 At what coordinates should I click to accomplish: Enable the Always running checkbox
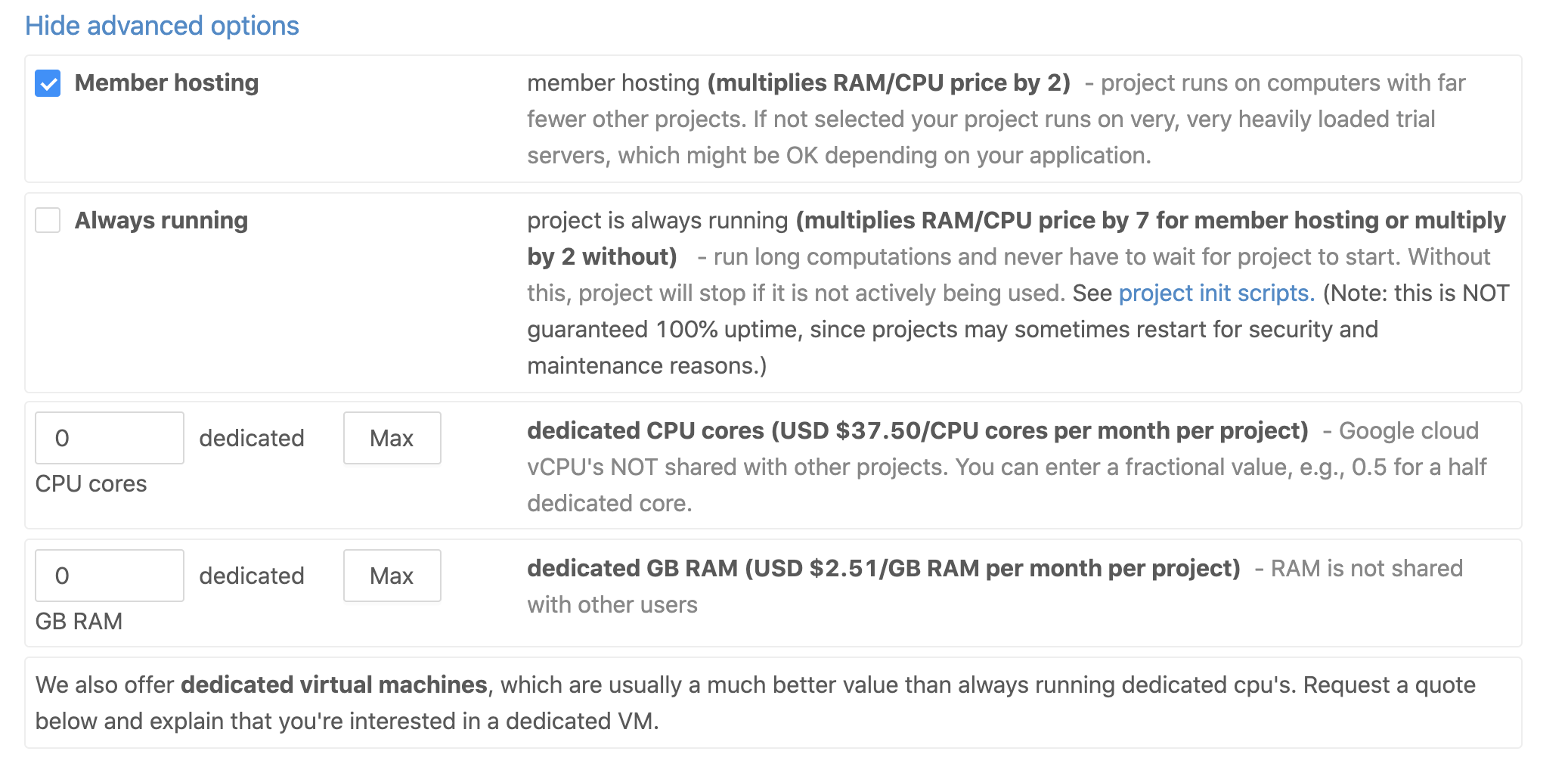point(48,221)
